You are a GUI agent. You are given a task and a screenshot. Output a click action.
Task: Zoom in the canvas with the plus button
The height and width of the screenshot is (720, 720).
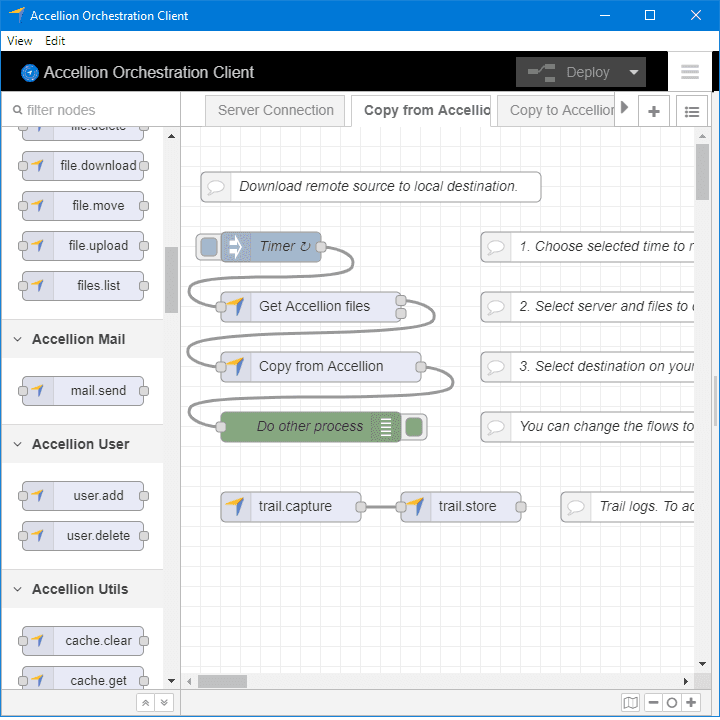pos(691,702)
